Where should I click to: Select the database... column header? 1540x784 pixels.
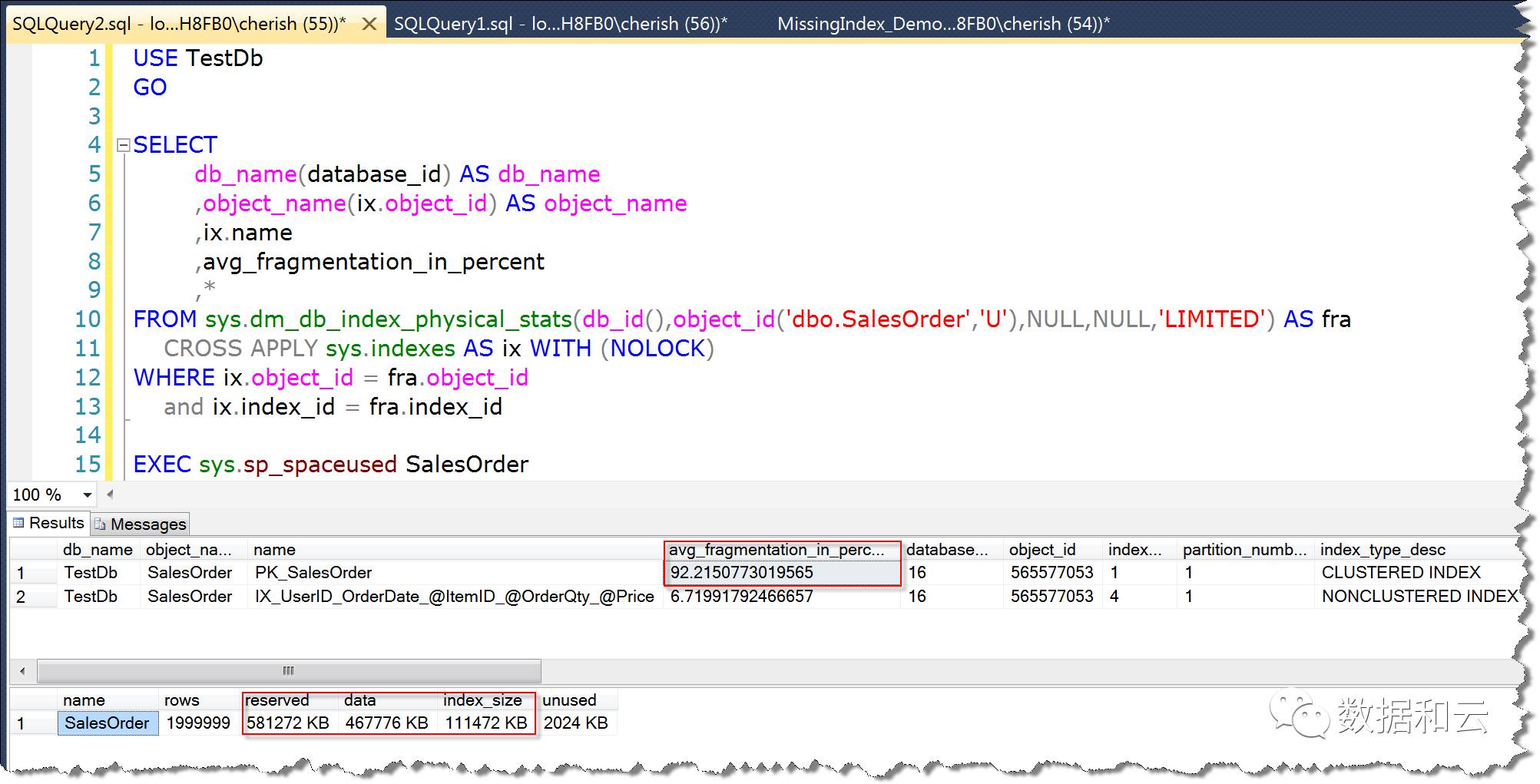pos(951,550)
